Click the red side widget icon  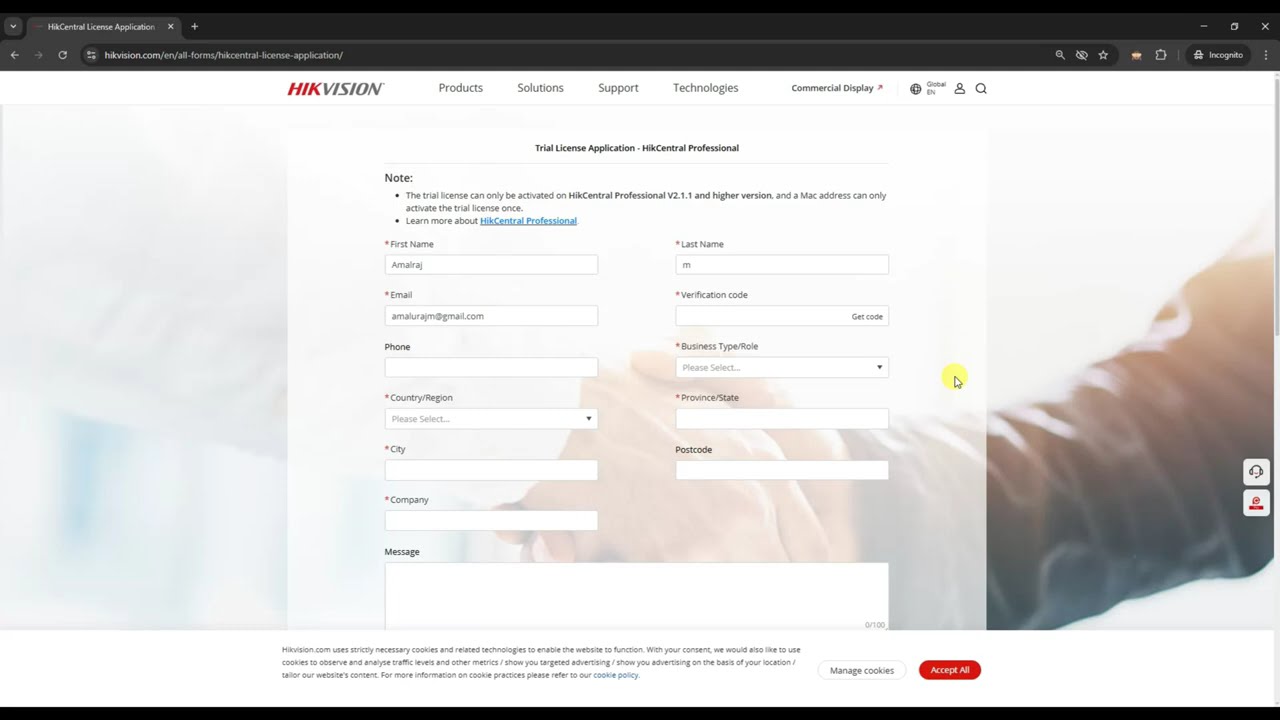1257,503
